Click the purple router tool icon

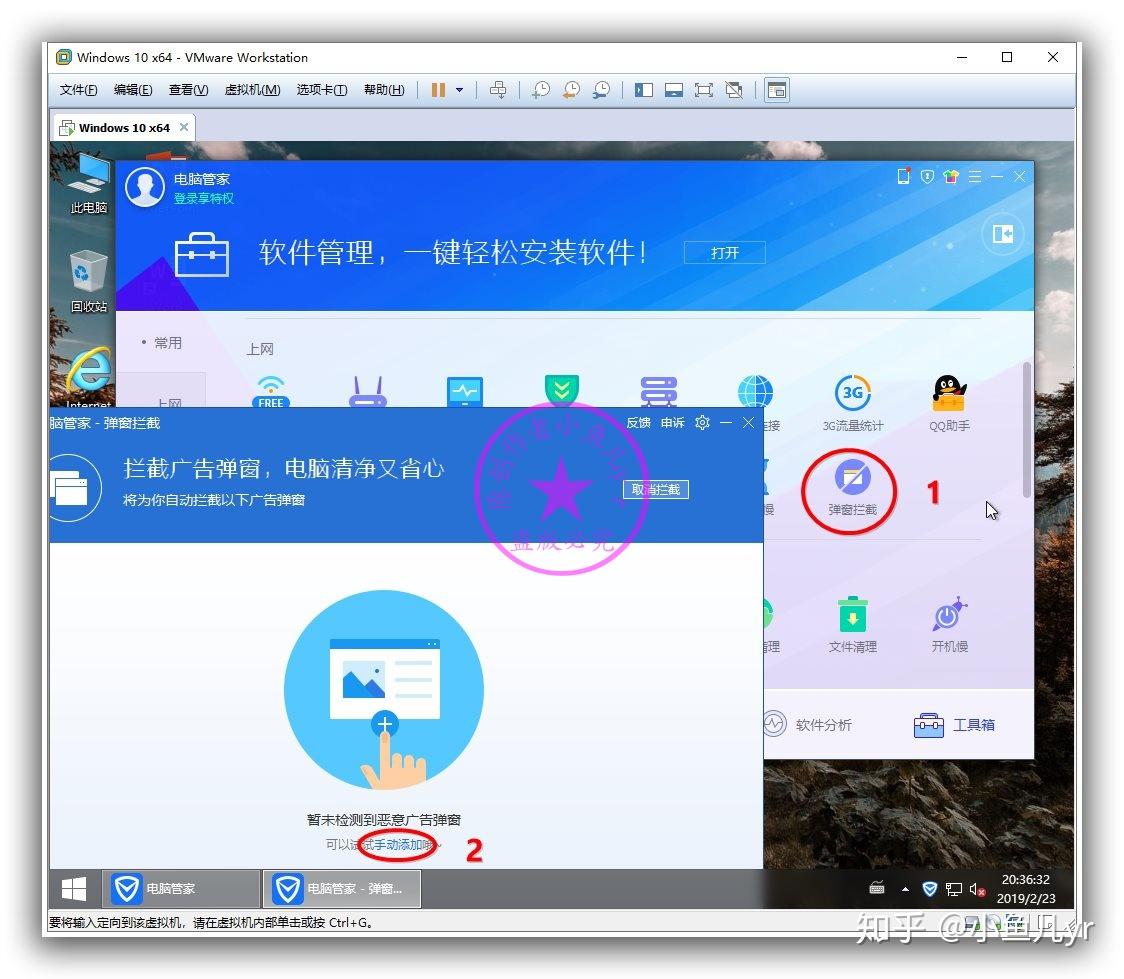pos(368,392)
